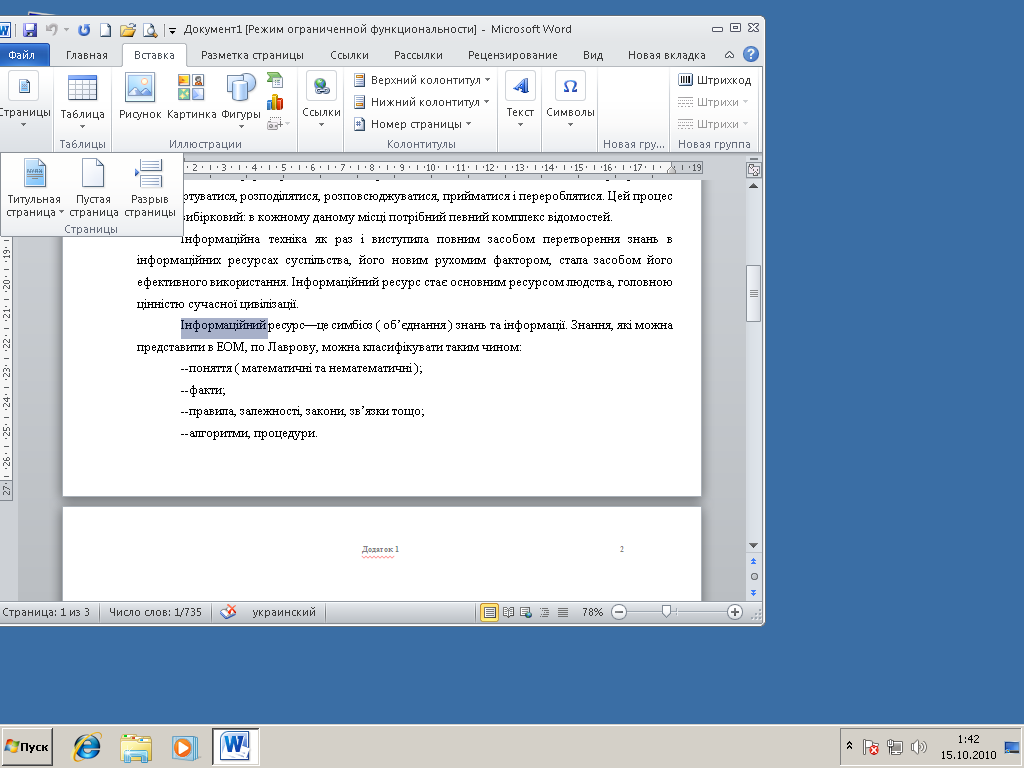Open Print Preview magnifier icon
The height and width of the screenshot is (768, 1024).
pyautogui.click(x=150, y=29)
